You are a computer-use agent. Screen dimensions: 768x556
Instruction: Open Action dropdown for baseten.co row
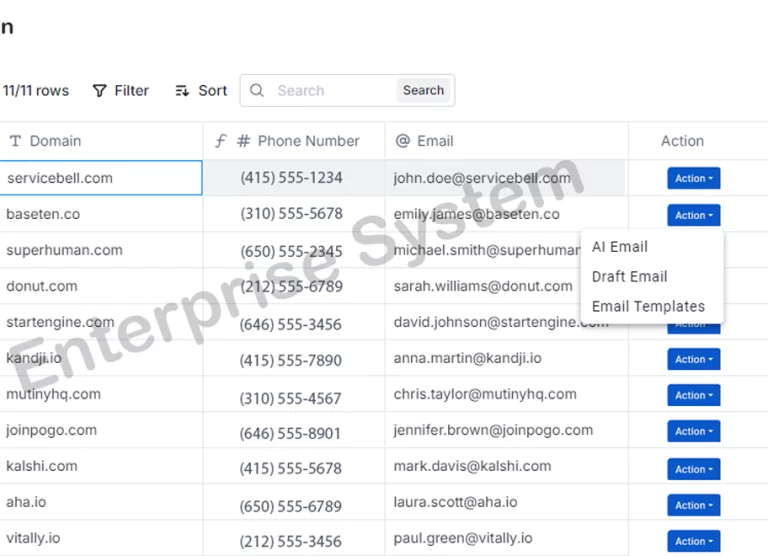tap(694, 215)
